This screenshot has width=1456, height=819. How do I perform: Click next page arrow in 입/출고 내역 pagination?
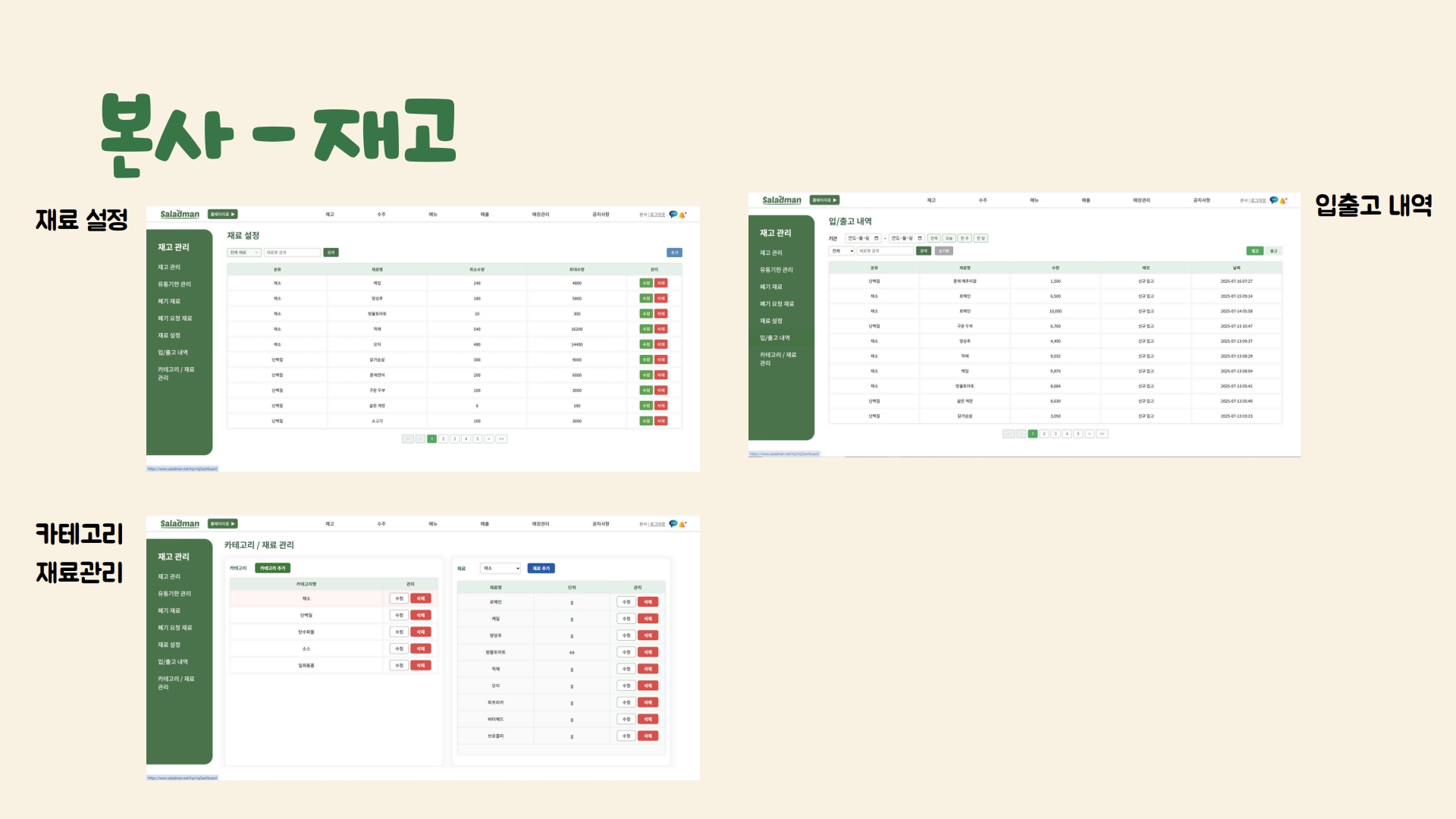1090,434
